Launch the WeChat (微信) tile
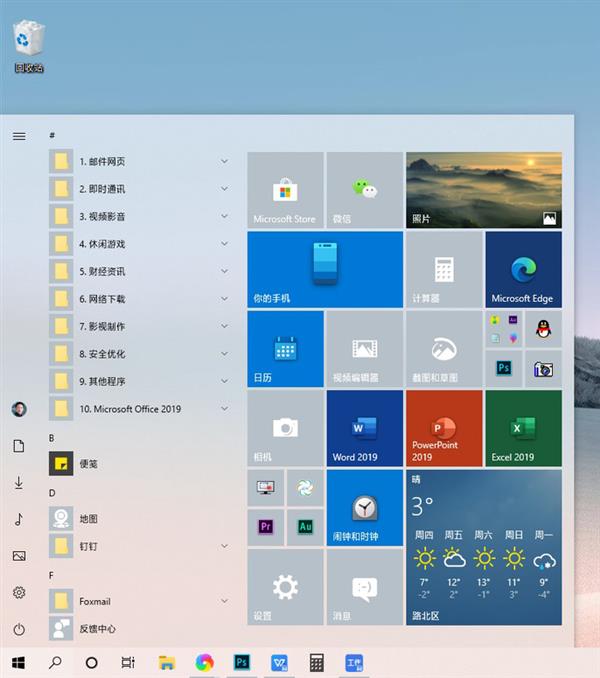This screenshot has width=600, height=678. (364, 190)
